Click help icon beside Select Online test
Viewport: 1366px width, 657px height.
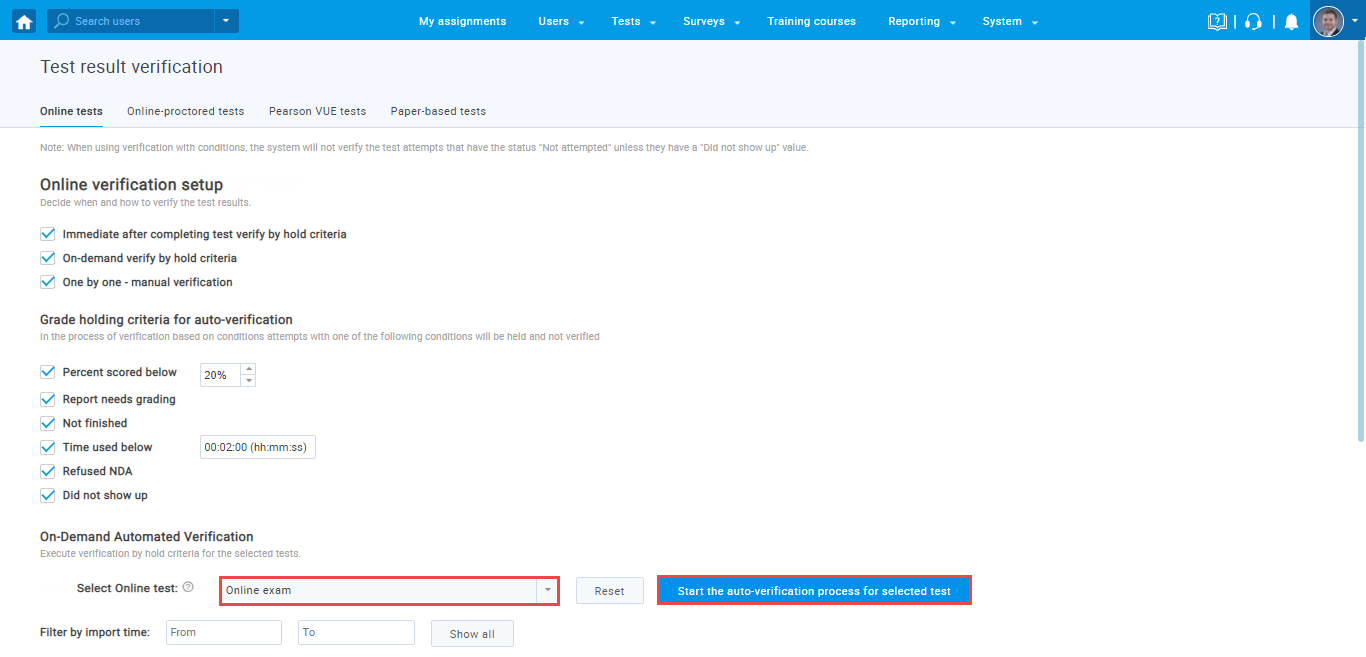click(x=188, y=588)
